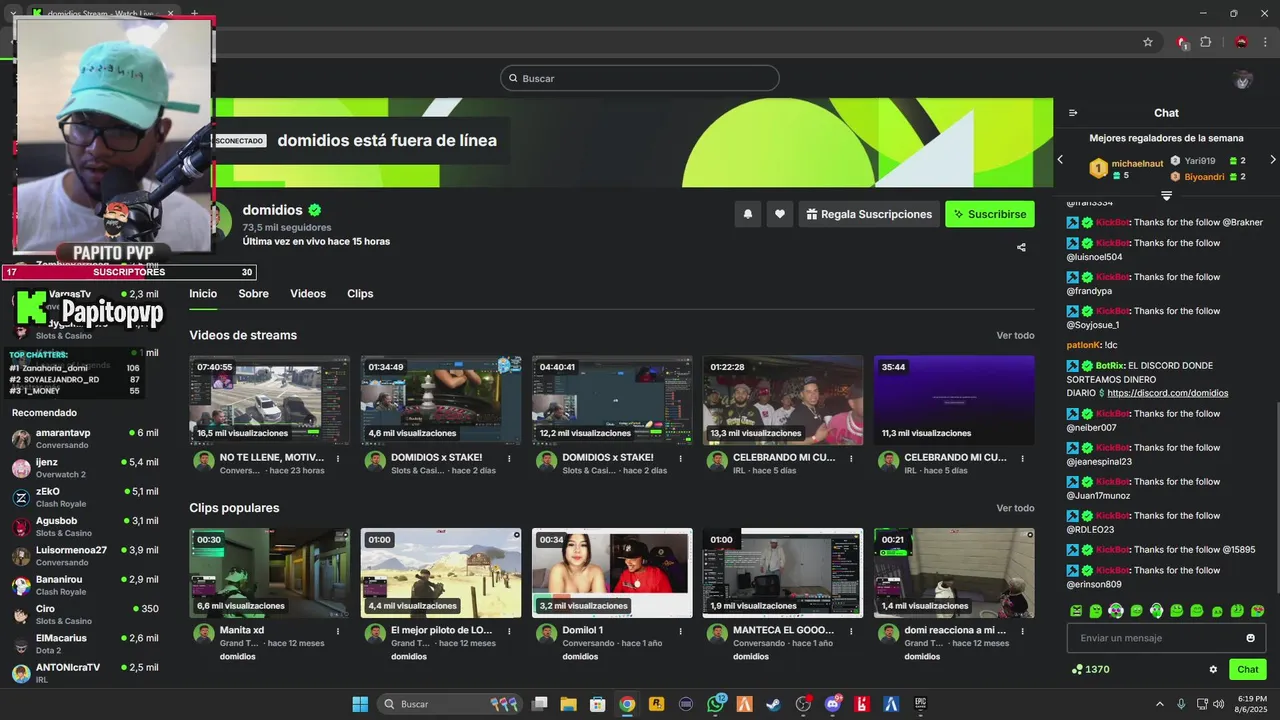The image size is (1280, 720).
Task: Click the notification bell icon for domidios
Action: click(747, 214)
